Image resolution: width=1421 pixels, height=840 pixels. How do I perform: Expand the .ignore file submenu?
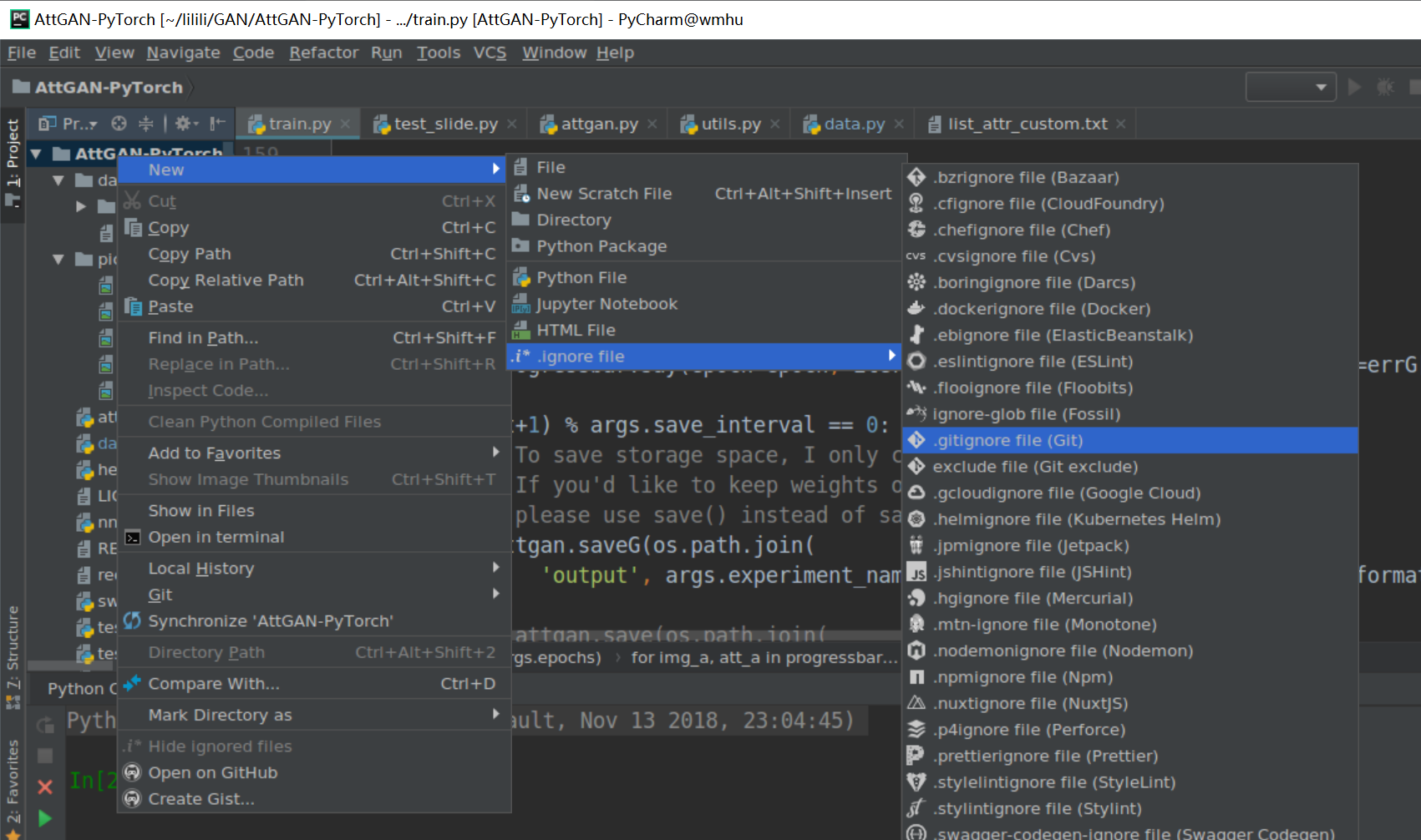tap(706, 357)
